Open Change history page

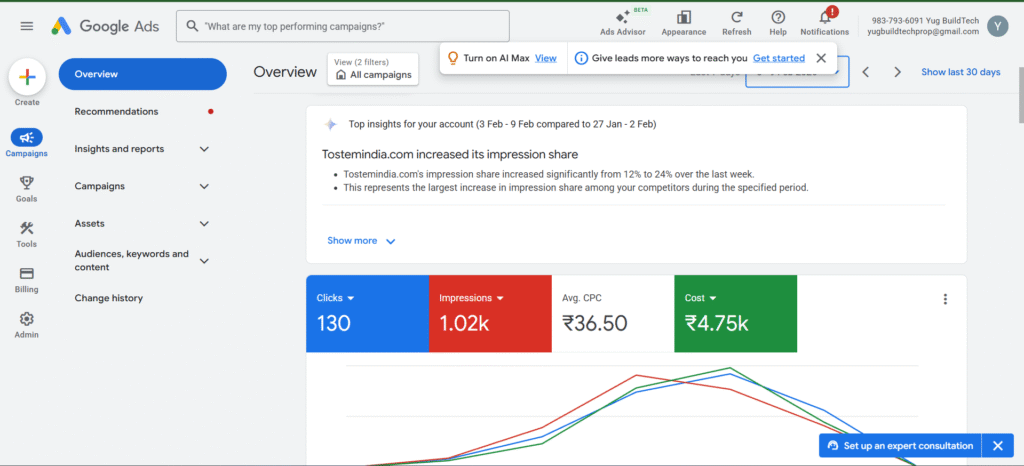(x=108, y=298)
